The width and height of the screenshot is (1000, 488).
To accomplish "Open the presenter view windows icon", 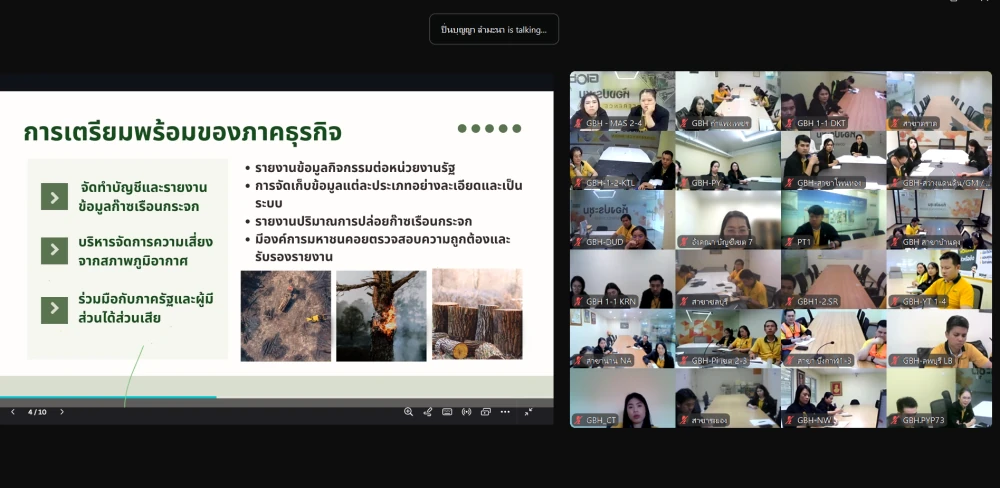I will pos(485,412).
